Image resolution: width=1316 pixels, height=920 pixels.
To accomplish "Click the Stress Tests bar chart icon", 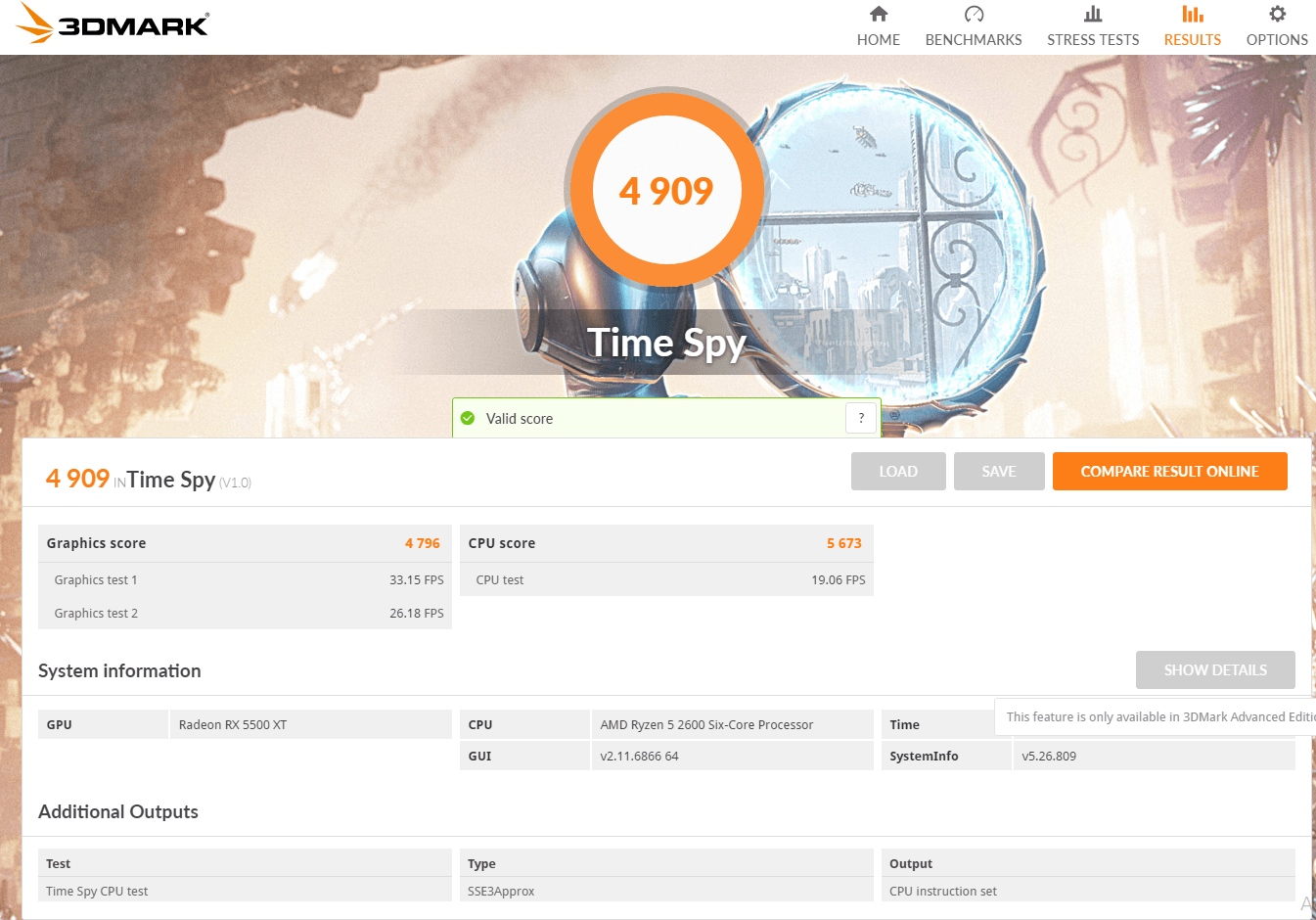I will click(x=1093, y=14).
